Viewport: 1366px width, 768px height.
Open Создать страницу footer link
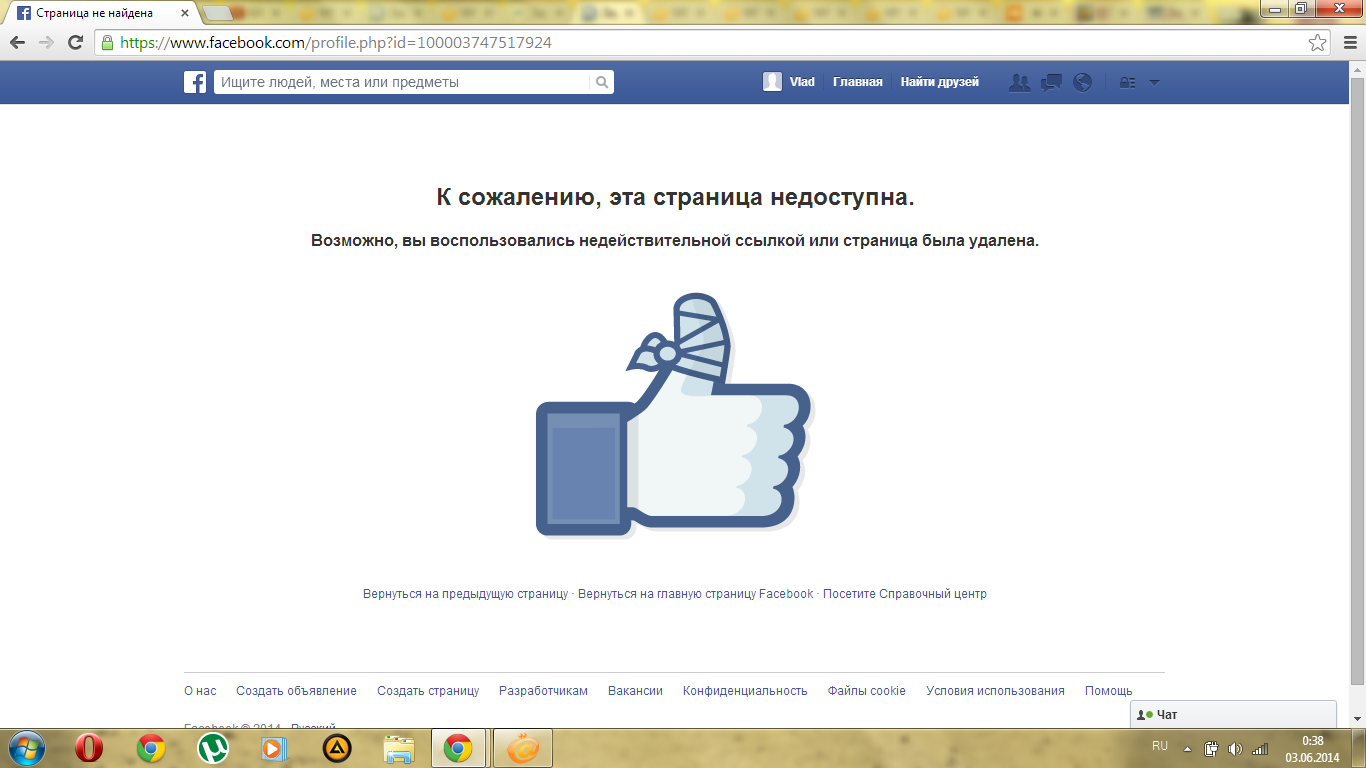(x=428, y=691)
